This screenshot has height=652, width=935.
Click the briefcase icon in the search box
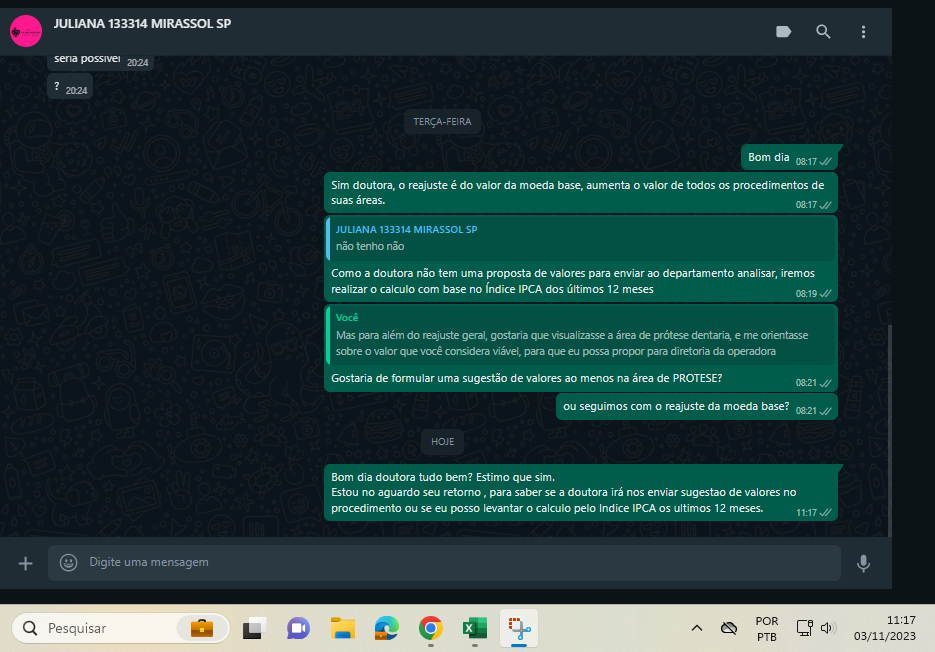202,628
